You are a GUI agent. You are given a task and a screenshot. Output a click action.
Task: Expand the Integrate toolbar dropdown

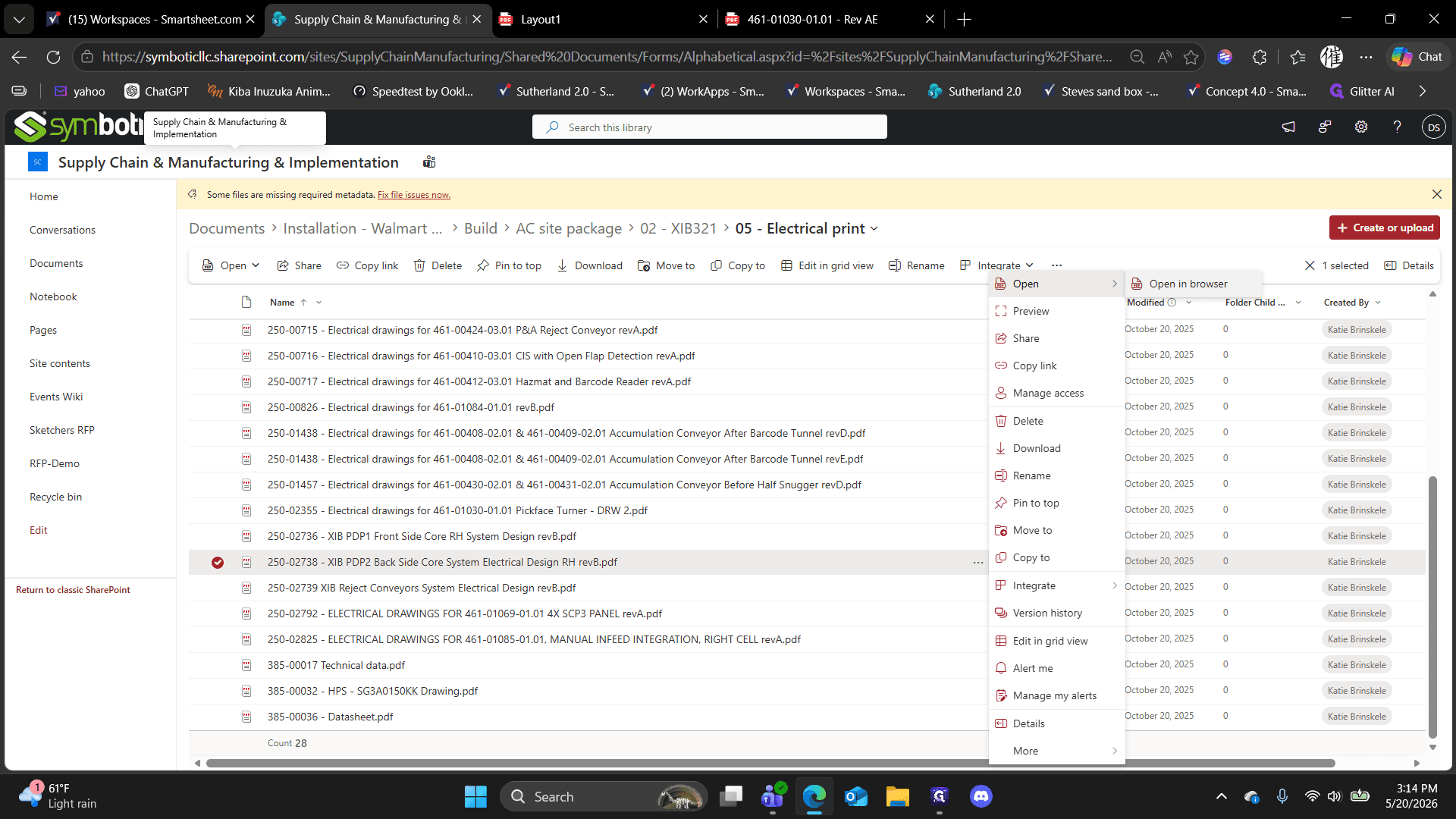click(1029, 265)
